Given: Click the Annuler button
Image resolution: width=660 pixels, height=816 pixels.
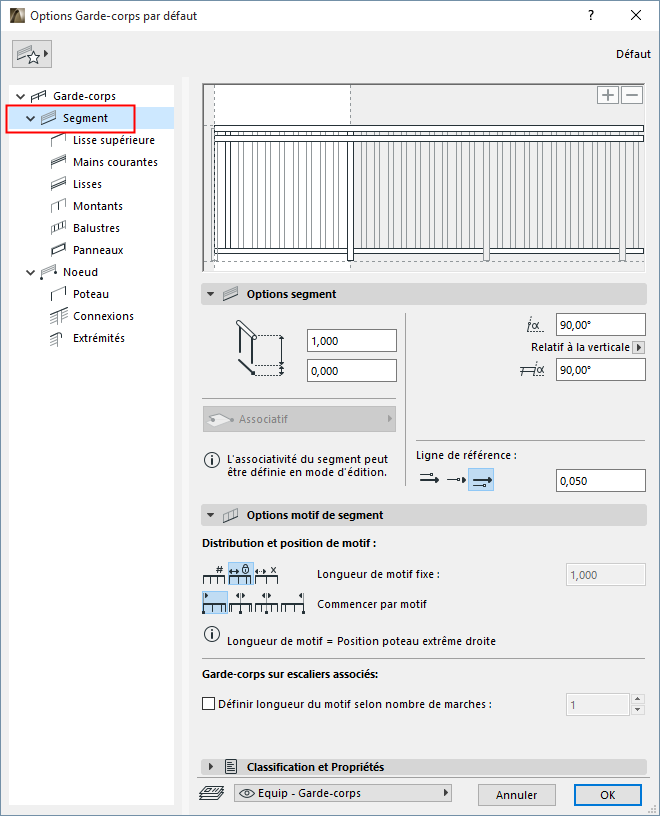Looking at the screenshot, I should tap(516, 795).
